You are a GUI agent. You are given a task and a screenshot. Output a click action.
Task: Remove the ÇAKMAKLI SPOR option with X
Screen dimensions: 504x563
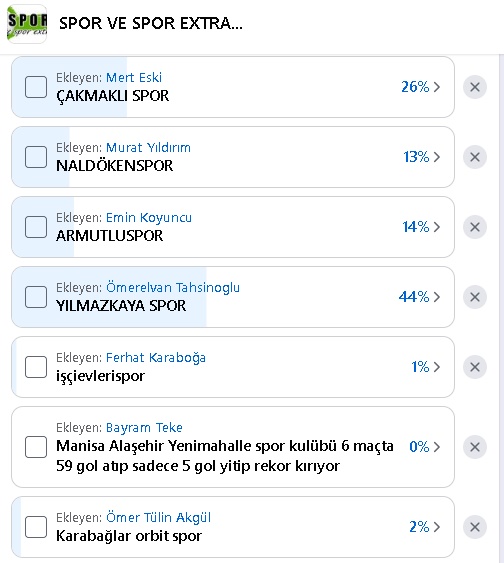click(475, 87)
